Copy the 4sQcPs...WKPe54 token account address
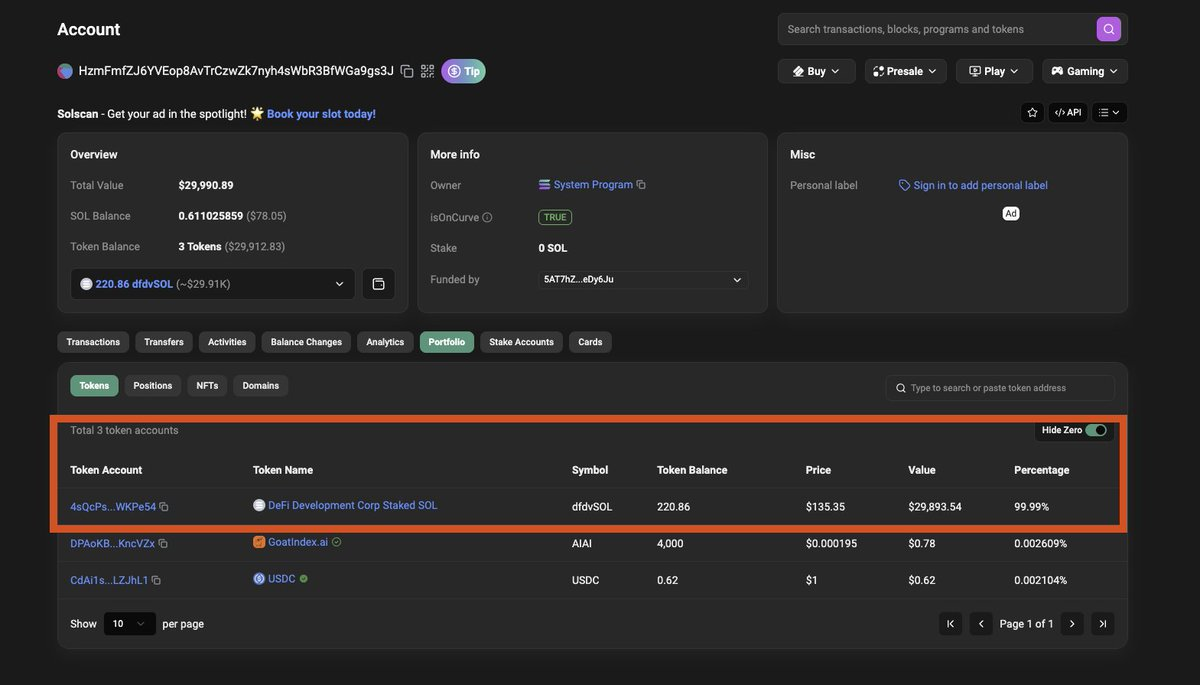This screenshot has width=1200, height=685. coord(164,507)
